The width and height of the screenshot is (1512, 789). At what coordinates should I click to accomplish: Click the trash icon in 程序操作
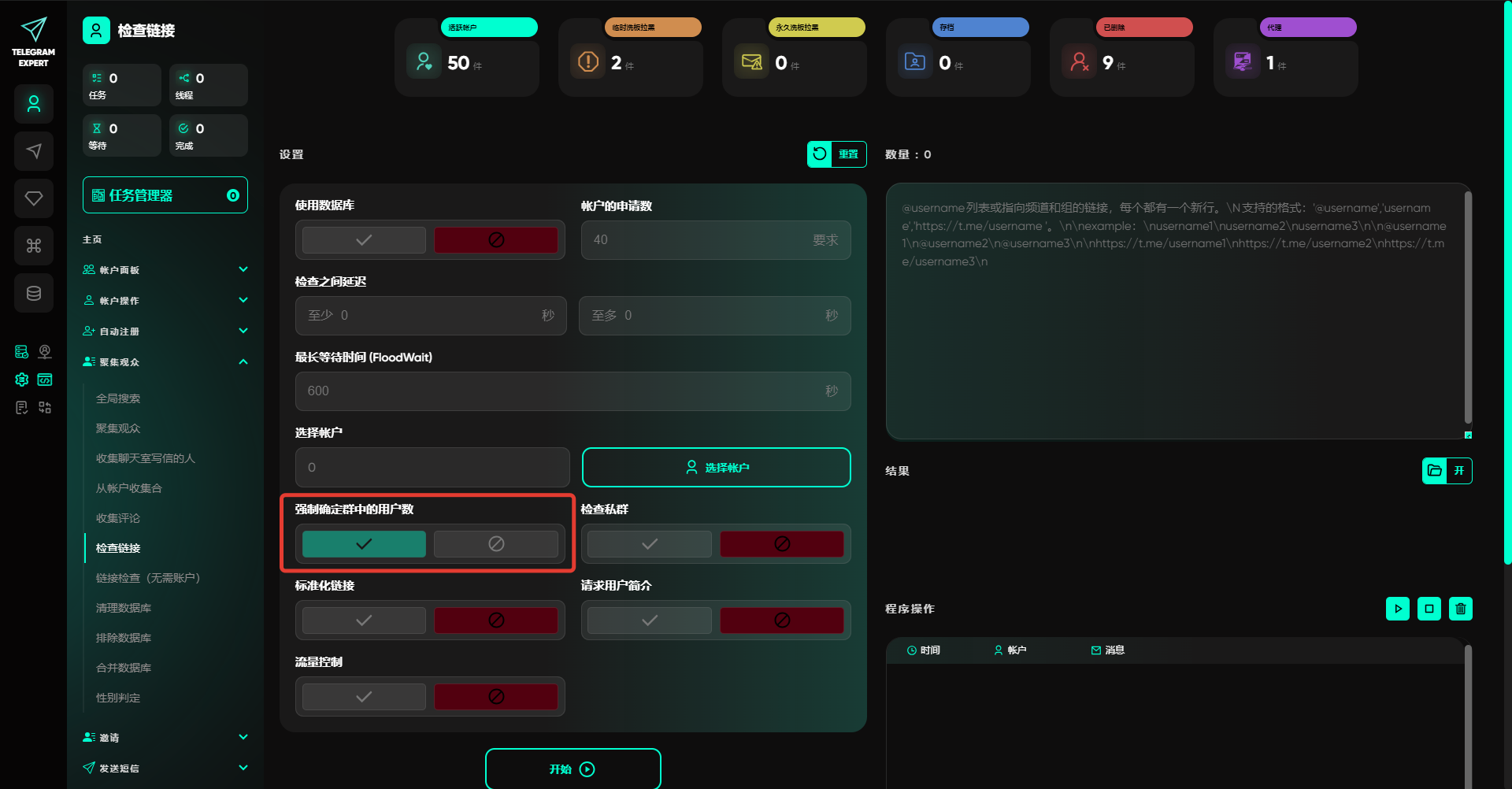click(x=1460, y=609)
